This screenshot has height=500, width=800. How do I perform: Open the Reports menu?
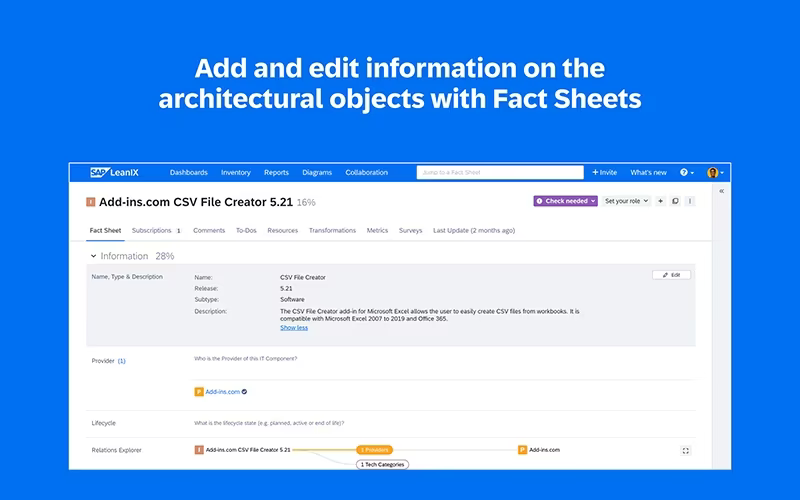point(277,172)
